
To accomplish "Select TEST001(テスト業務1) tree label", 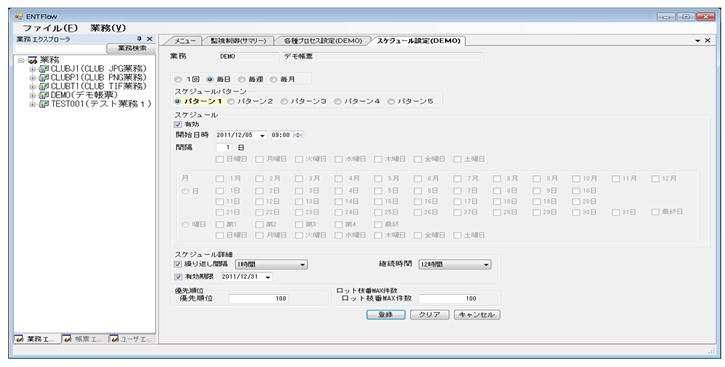I will pos(101,104).
